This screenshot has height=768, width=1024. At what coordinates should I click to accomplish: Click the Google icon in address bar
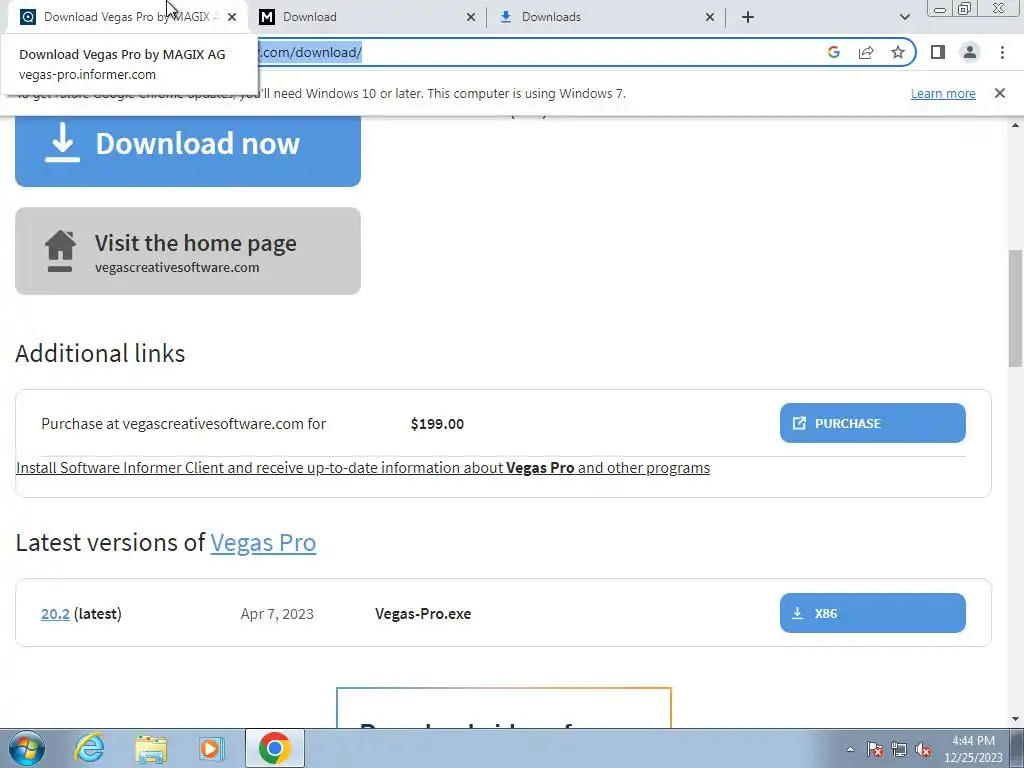[833, 52]
